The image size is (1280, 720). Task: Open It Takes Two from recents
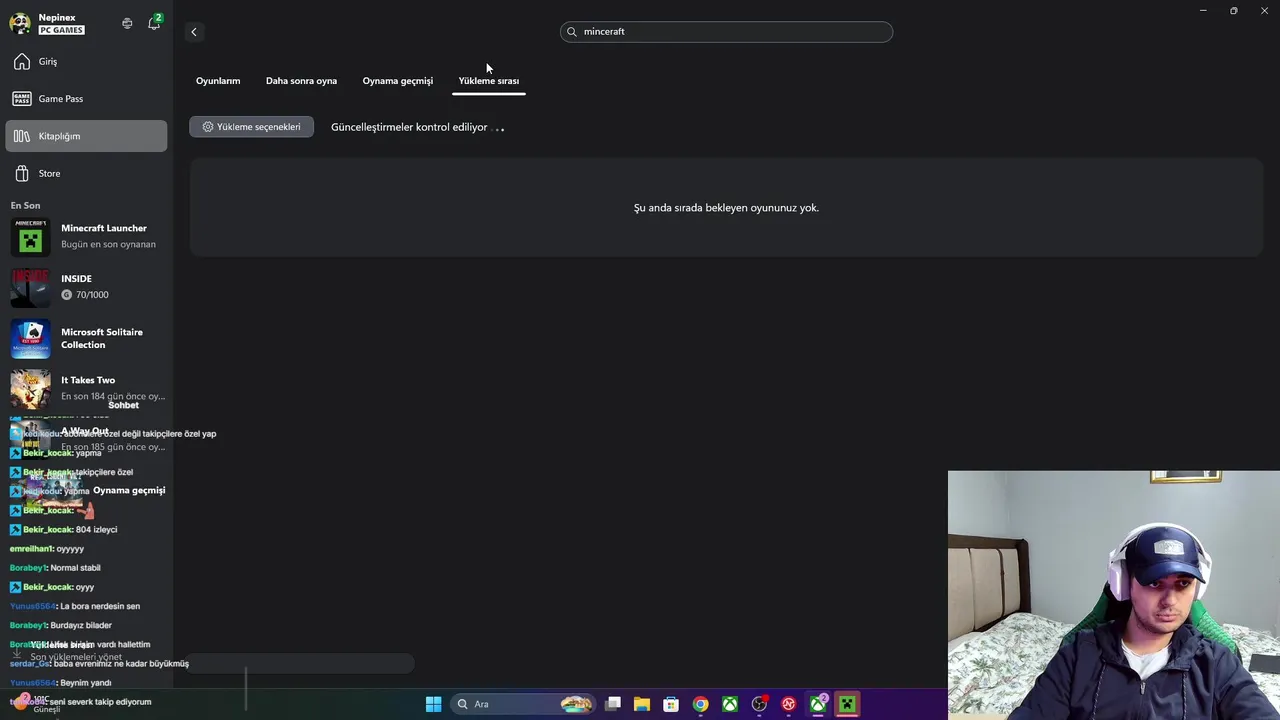click(x=86, y=388)
